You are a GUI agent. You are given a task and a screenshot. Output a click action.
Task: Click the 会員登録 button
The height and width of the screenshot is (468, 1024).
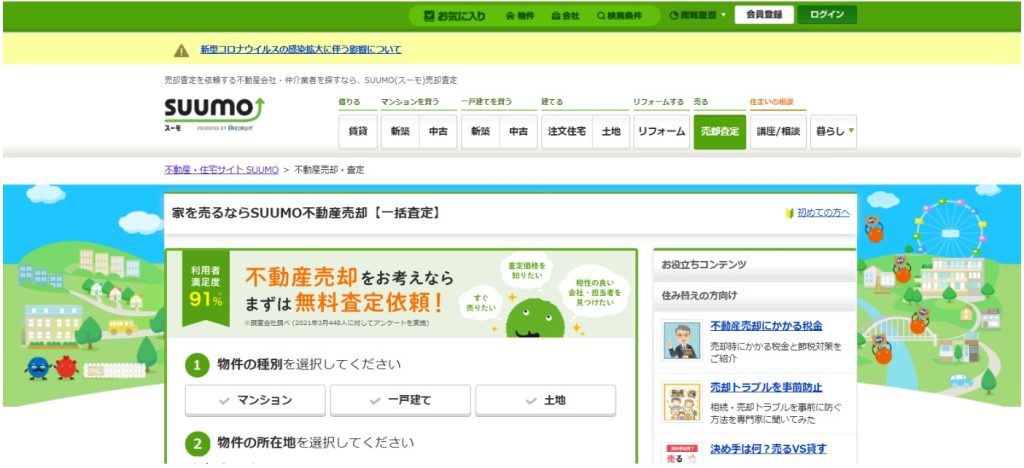pos(764,15)
